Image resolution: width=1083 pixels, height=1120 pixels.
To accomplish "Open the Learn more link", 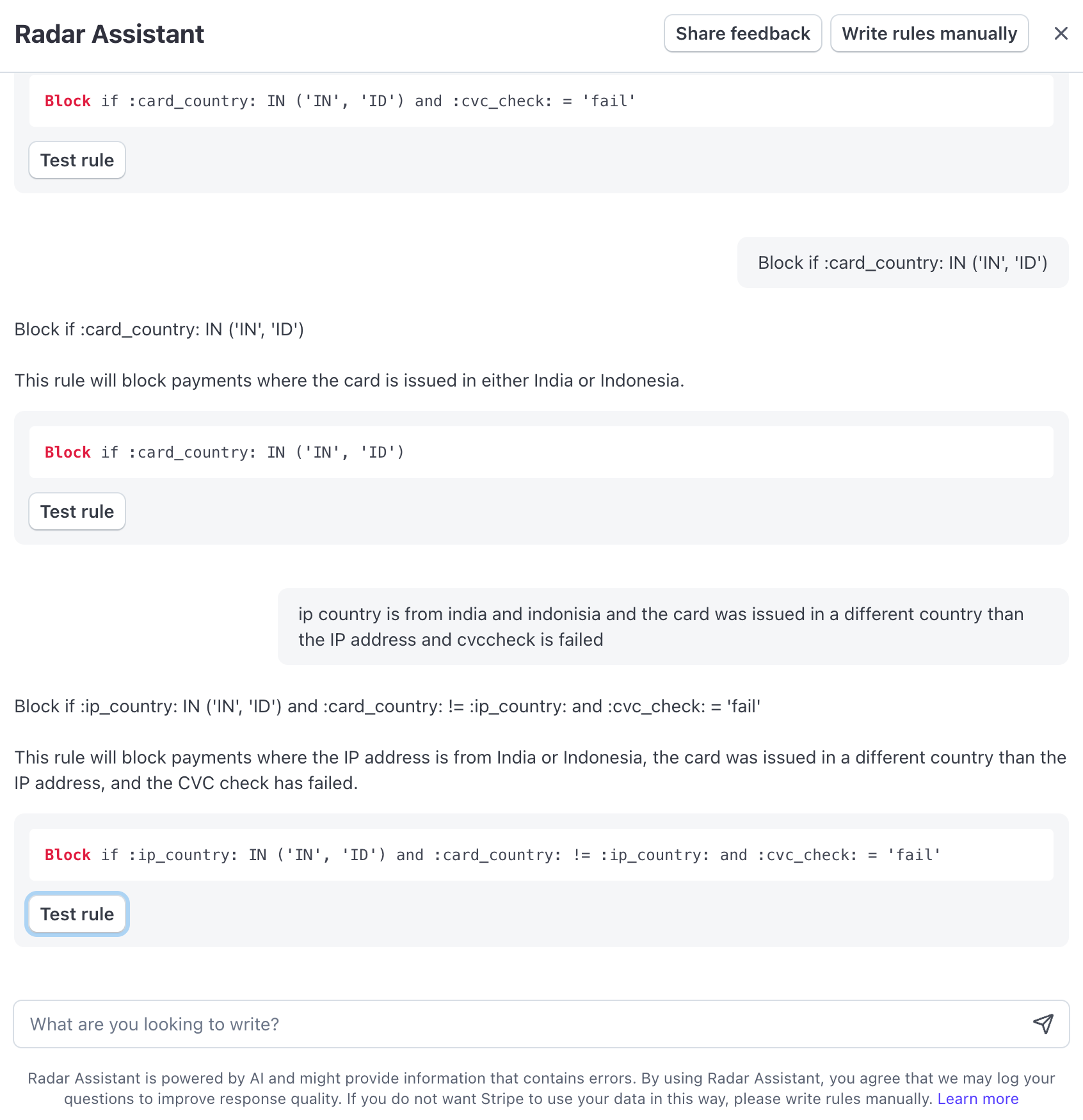I will pos(977,1099).
